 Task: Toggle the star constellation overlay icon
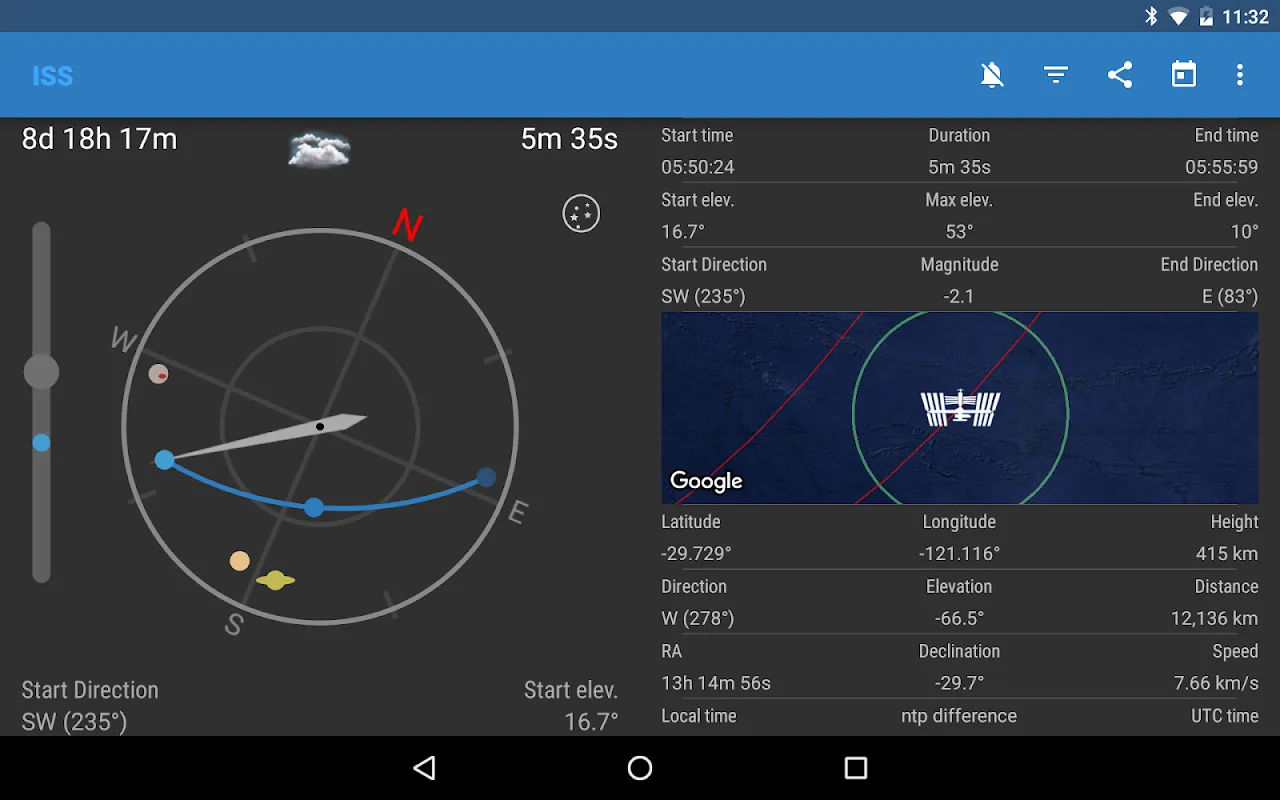pyautogui.click(x=581, y=213)
